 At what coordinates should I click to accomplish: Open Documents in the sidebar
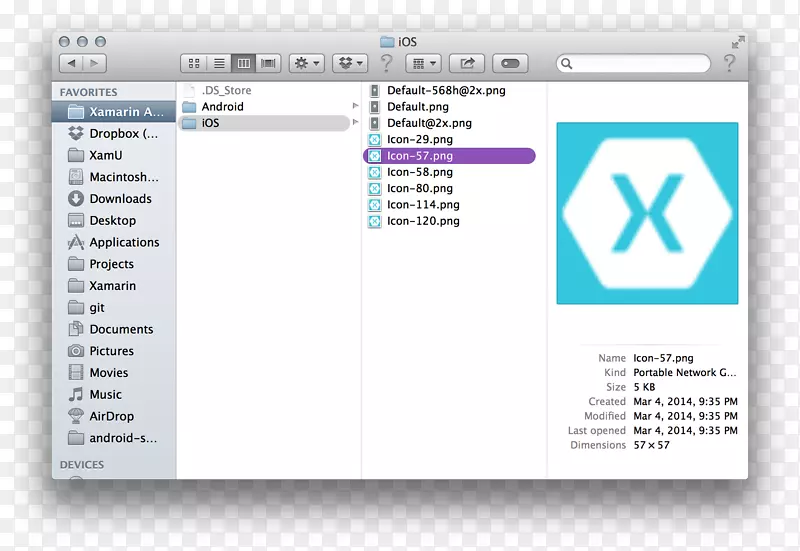coord(114,329)
